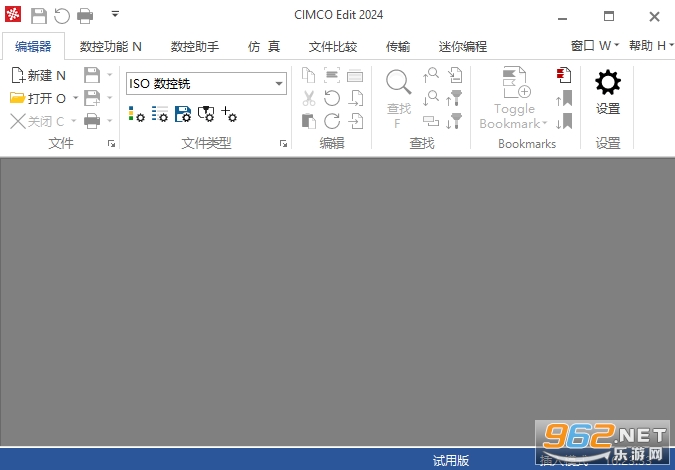Image resolution: width=675 pixels, height=470 pixels.
Task: Click the Undo icon in the 编辑 group
Action: tap(332, 98)
